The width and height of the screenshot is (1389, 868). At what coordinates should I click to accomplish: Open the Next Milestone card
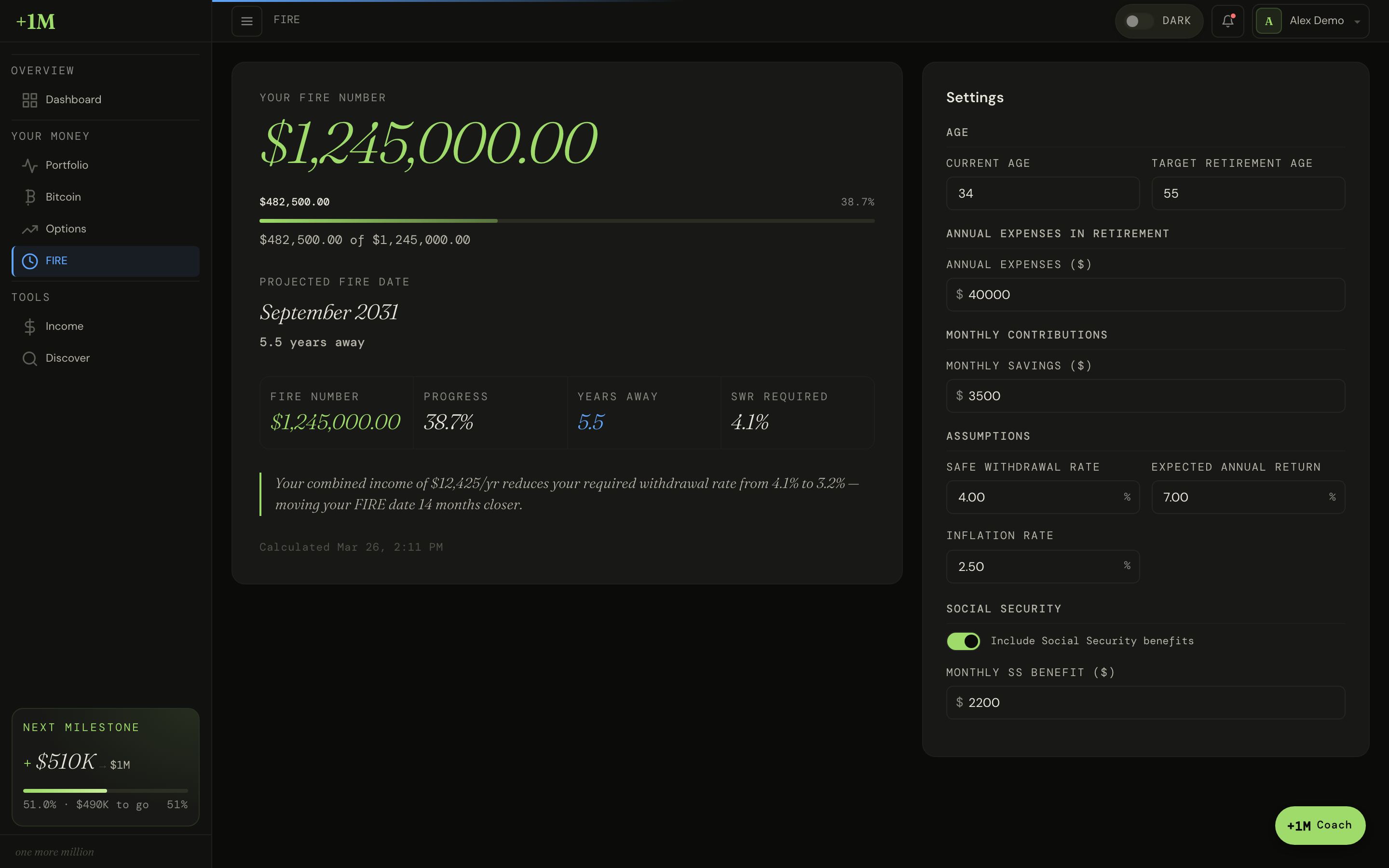(106, 766)
